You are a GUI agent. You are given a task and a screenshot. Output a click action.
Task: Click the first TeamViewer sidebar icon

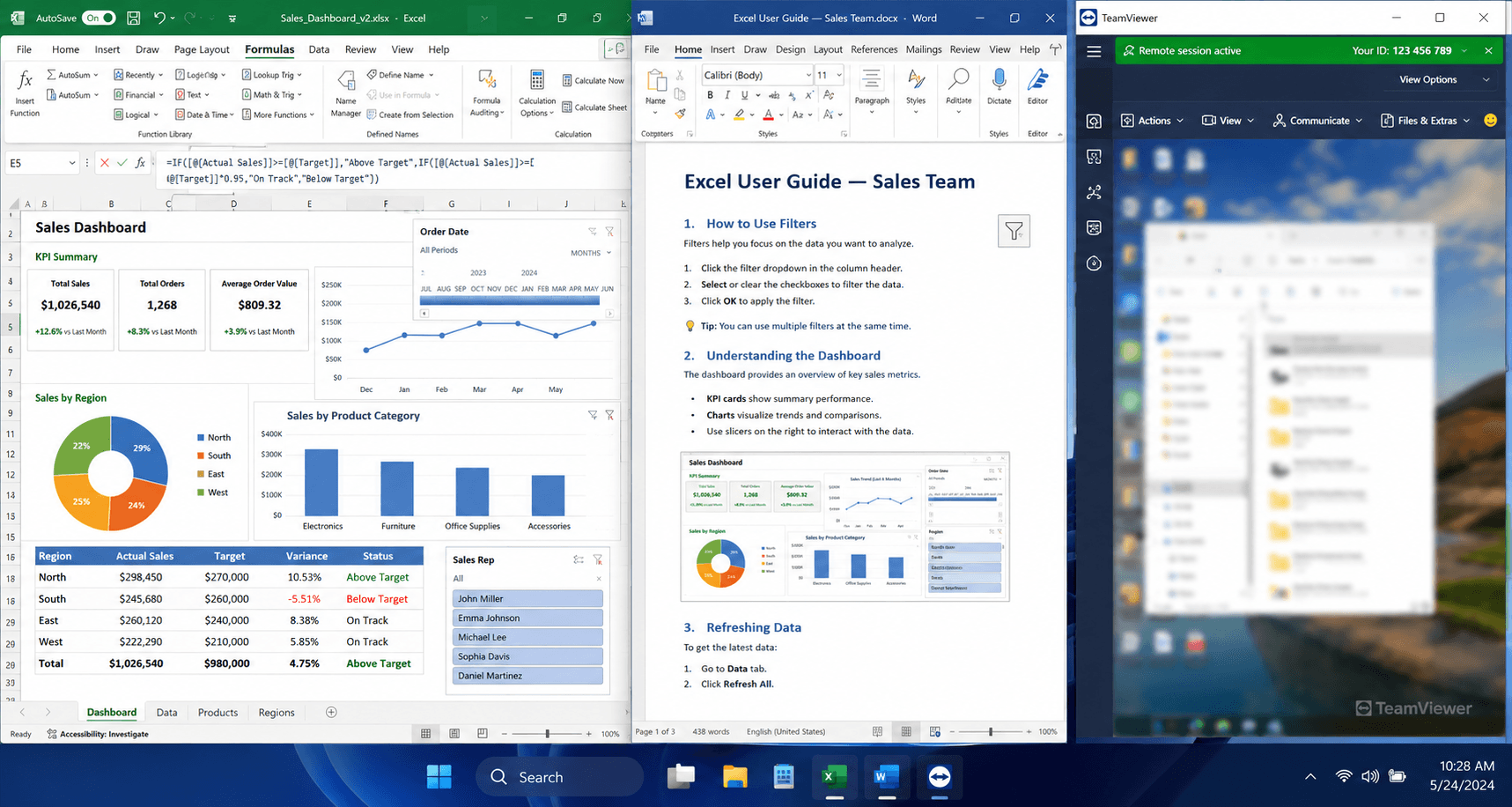1094,122
